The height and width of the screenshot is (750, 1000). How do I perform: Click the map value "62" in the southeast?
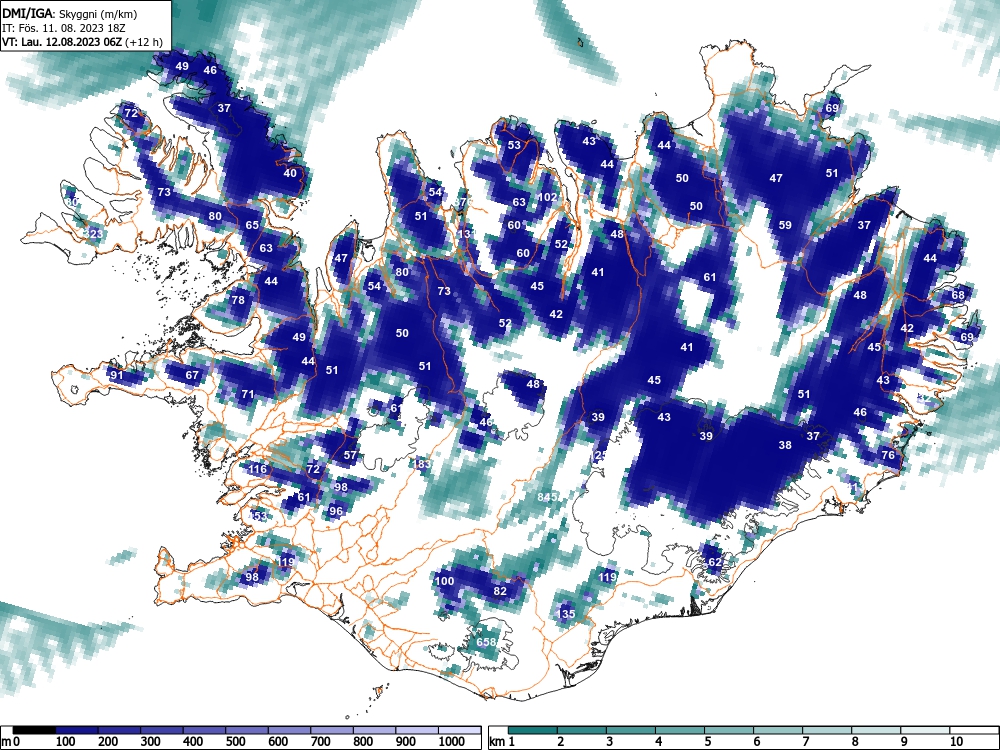pos(715,562)
